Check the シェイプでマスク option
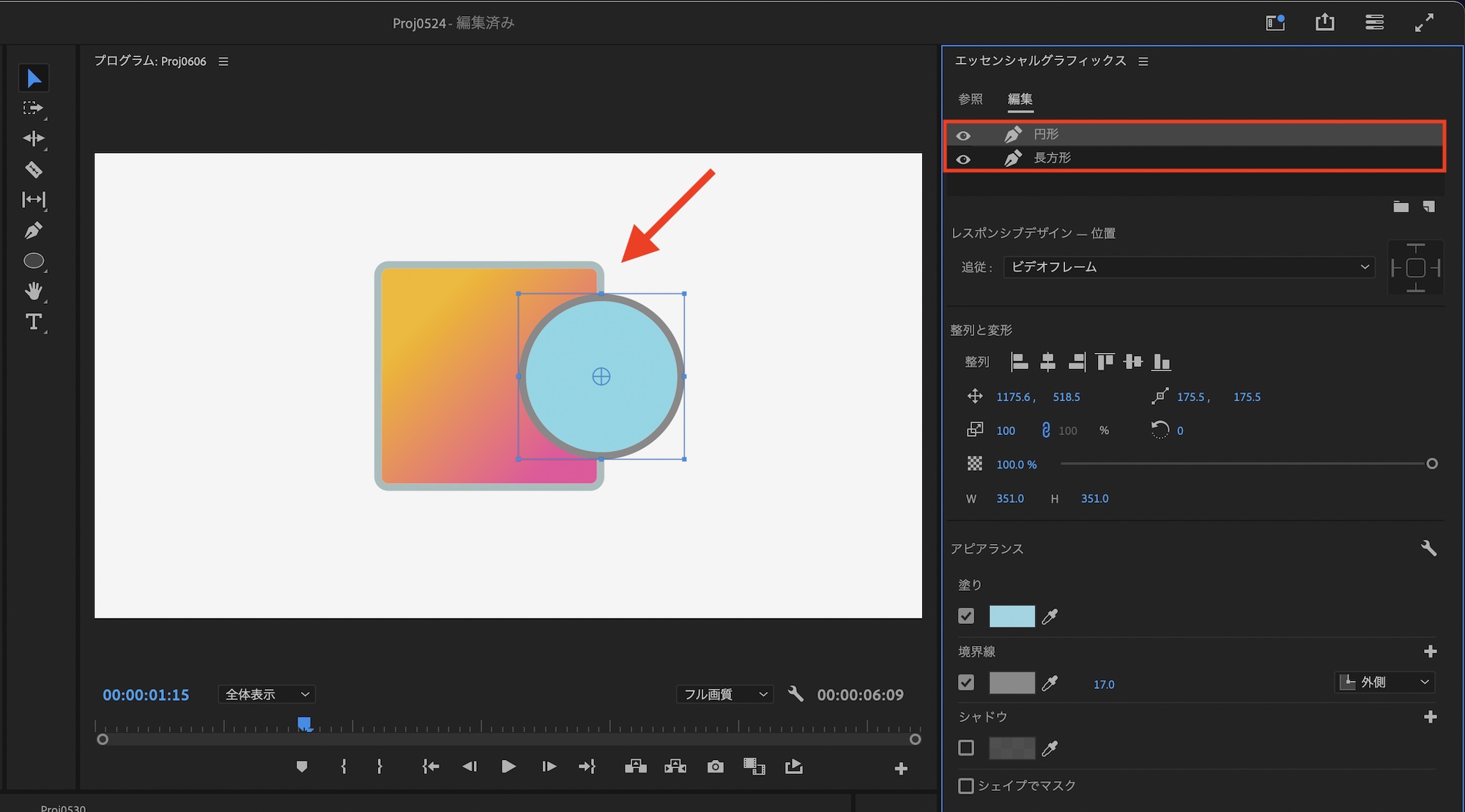 coord(966,786)
